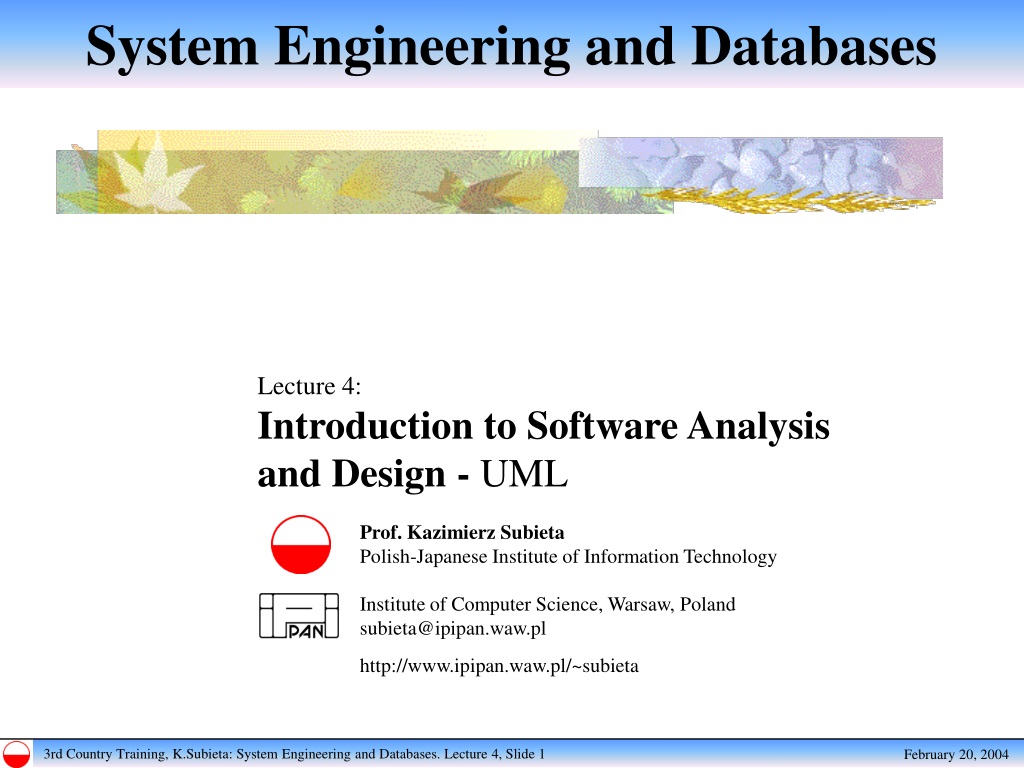Viewport: 1024px width, 768px height.
Task: Click the 'System Engineering and Databases' title
Action: point(511,46)
